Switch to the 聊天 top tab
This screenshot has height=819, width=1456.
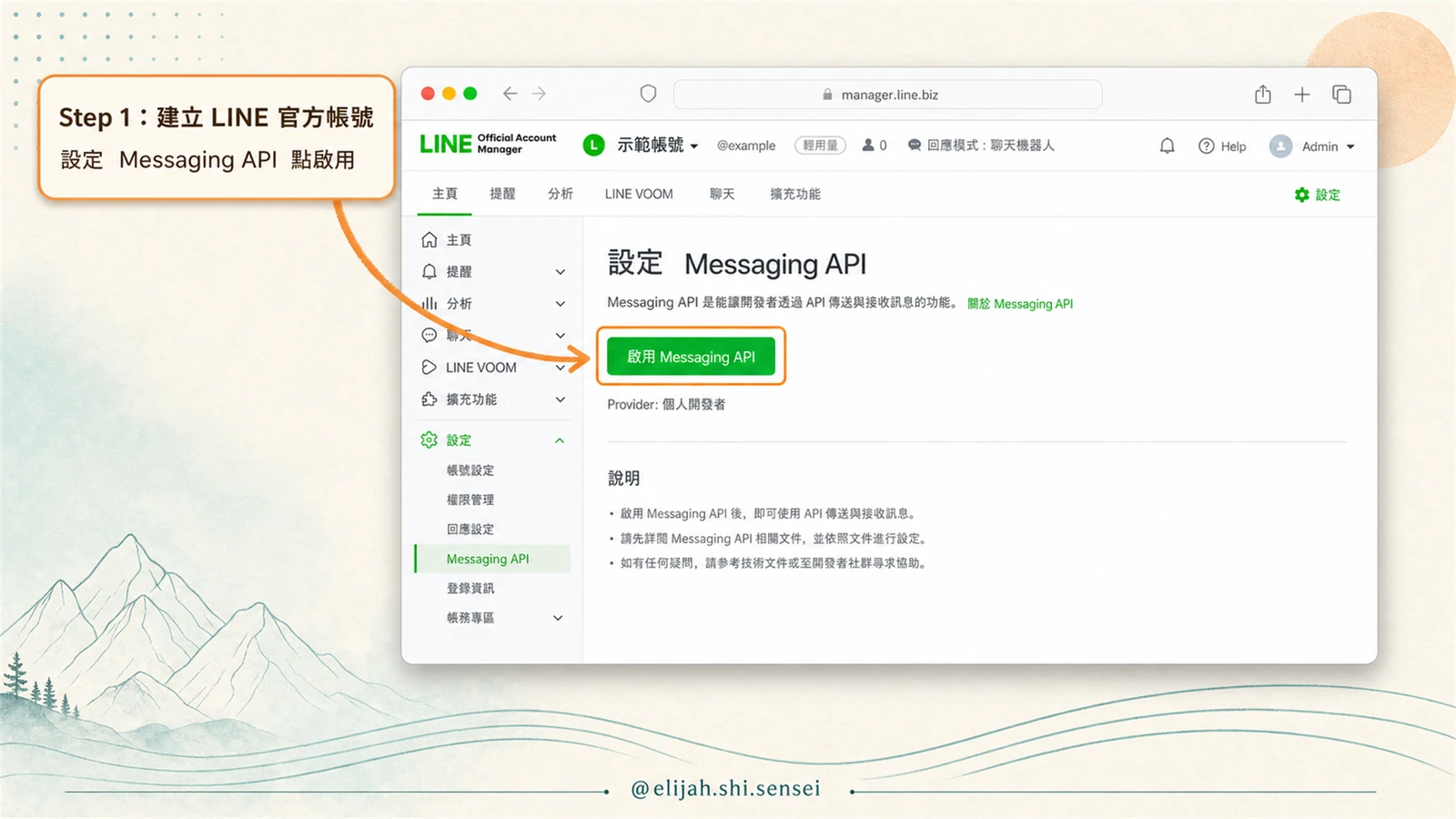pos(723,194)
